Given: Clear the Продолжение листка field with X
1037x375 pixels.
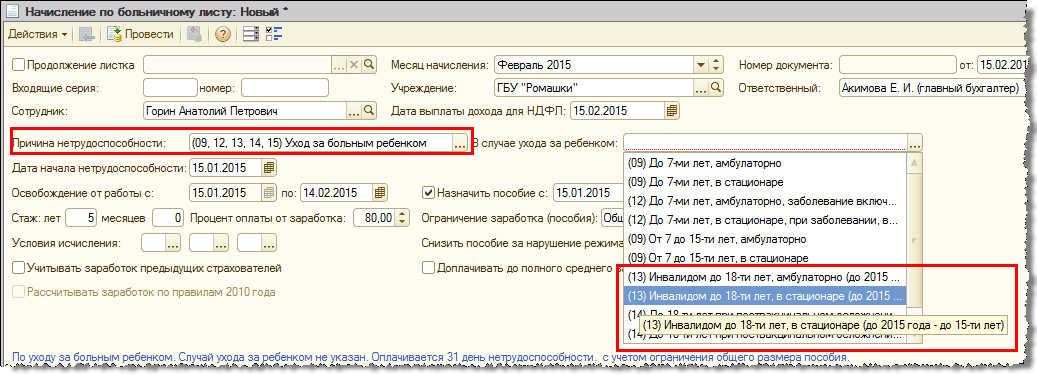Looking at the screenshot, I should 354,64.
